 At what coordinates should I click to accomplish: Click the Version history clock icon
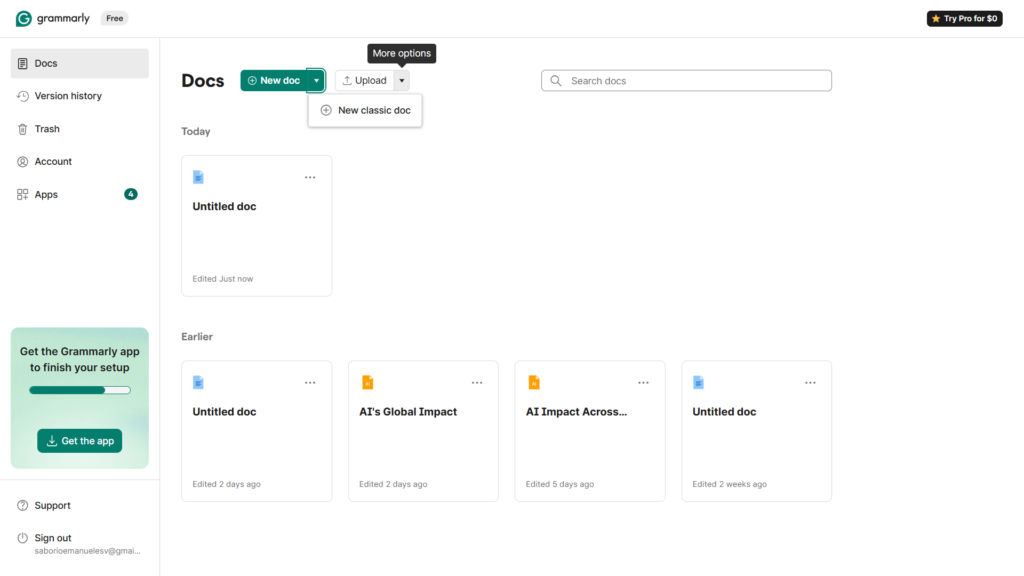[23, 96]
